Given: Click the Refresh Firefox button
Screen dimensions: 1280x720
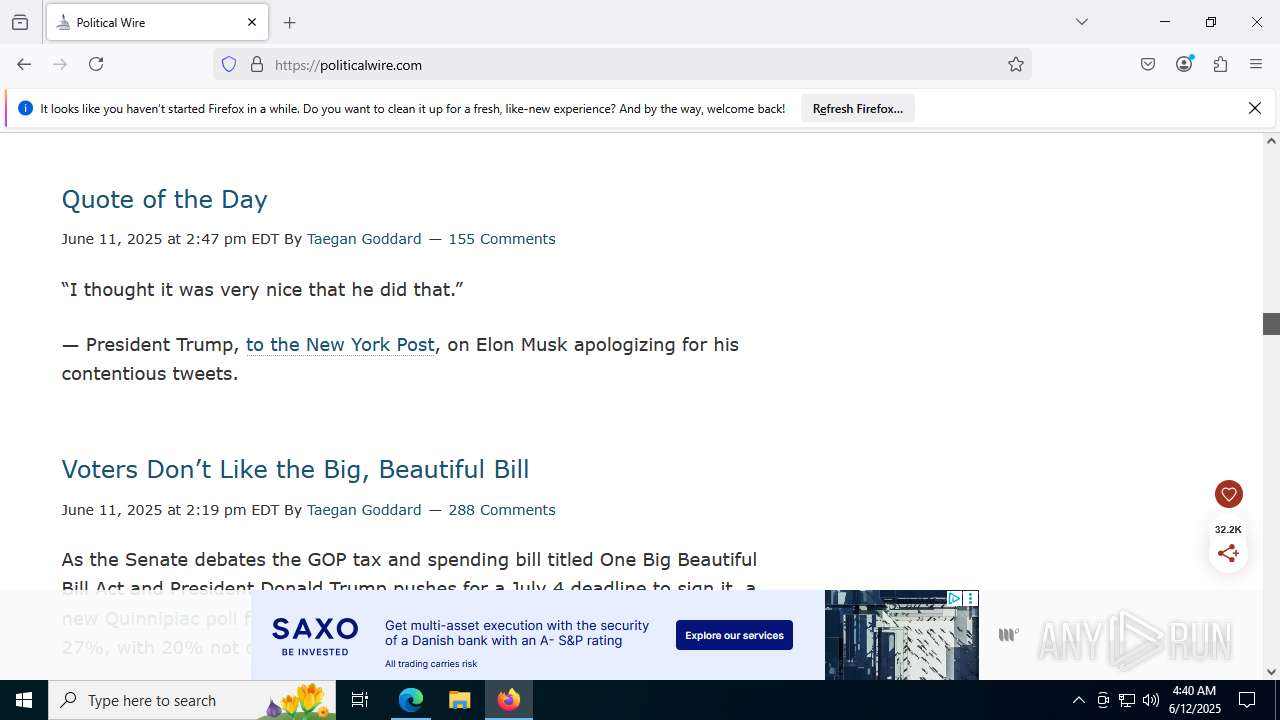Looking at the screenshot, I should tap(858, 109).
